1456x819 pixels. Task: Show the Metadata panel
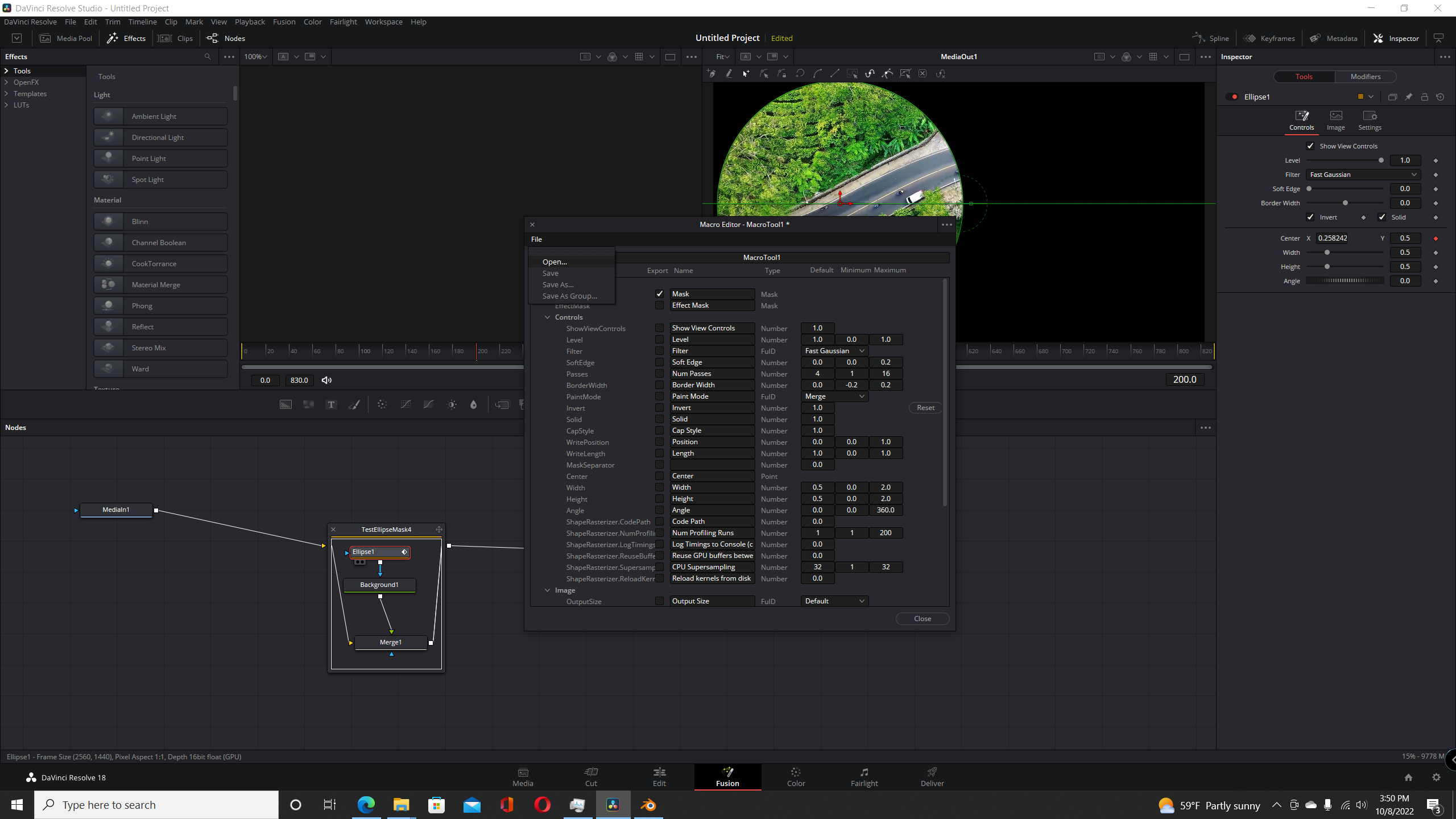1333,38
